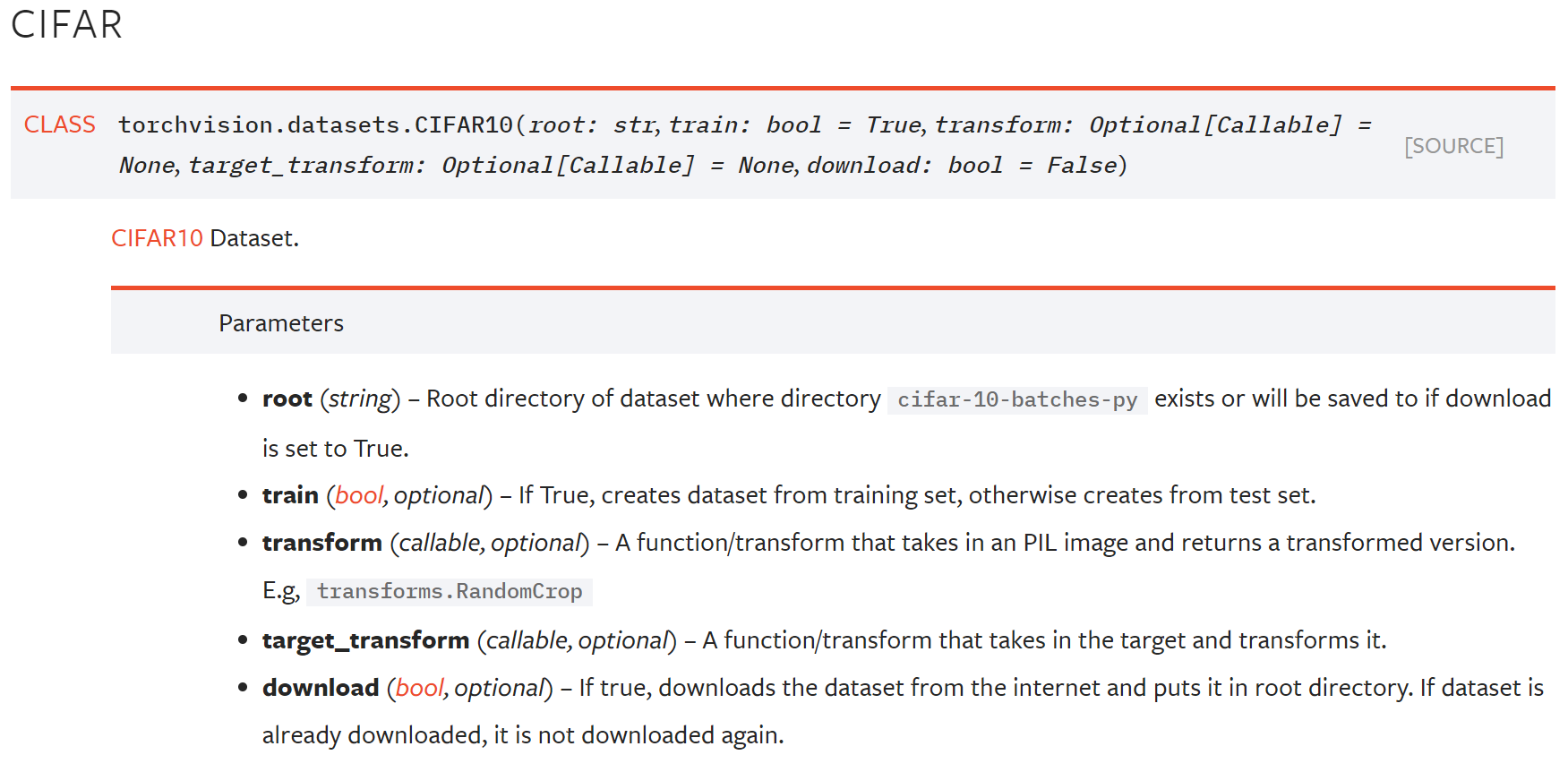
Task: Click the 'cifar-10-batches-py' code snippet
Action: click(x=1017, y=399)
